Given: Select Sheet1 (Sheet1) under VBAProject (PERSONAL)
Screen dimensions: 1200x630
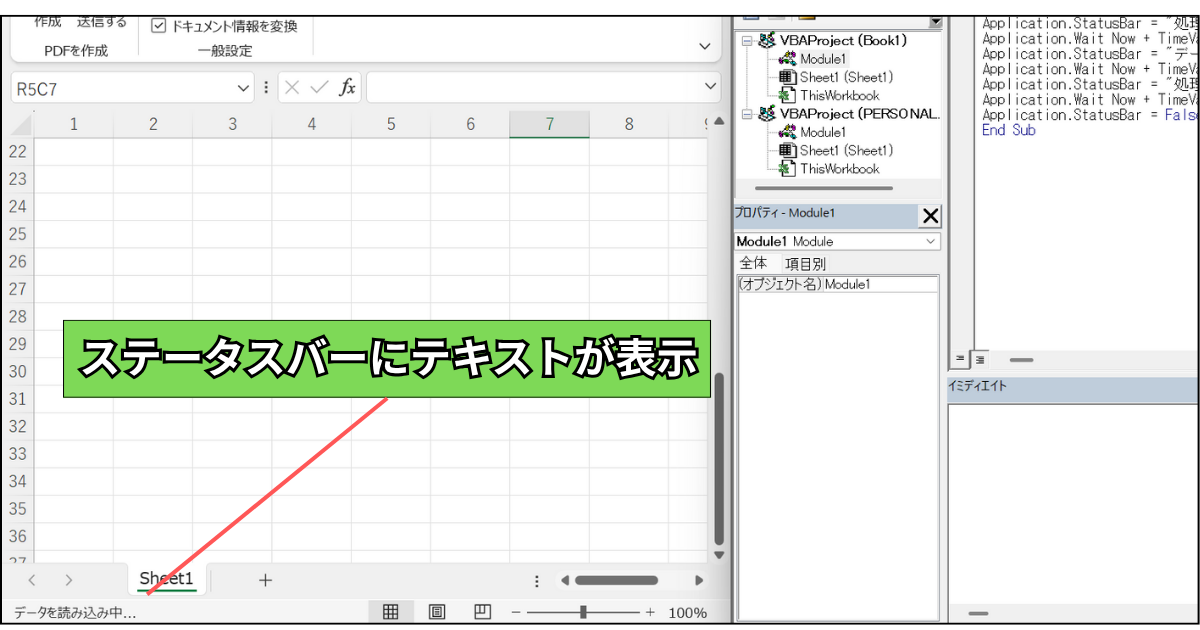Looking at the screenshot, I should point(846,150).
